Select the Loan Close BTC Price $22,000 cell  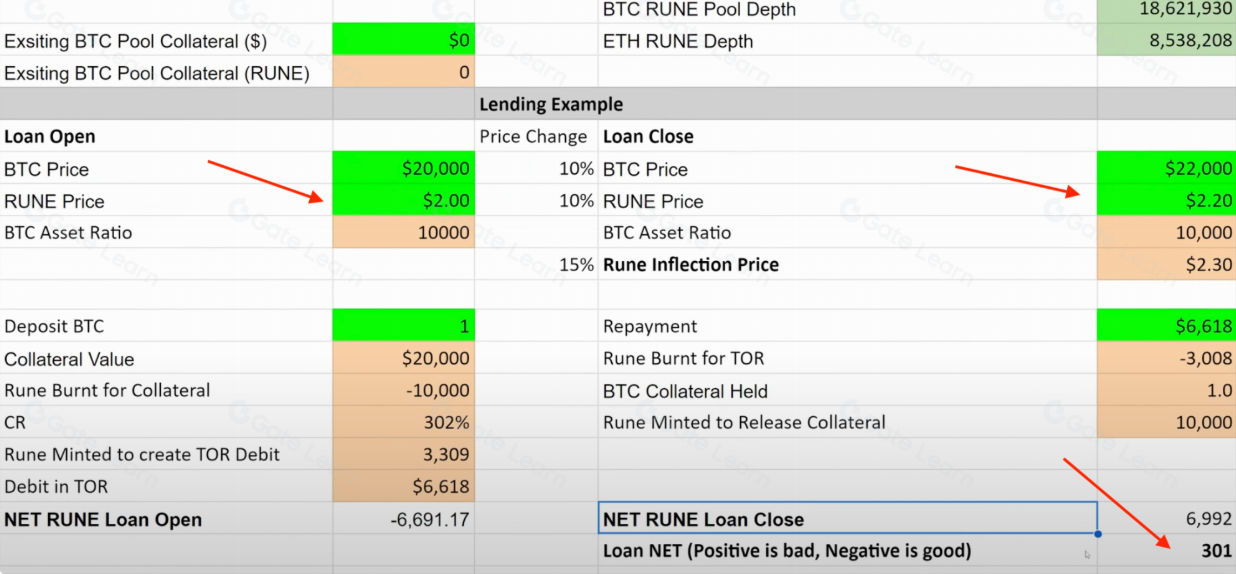(1166, 169)
